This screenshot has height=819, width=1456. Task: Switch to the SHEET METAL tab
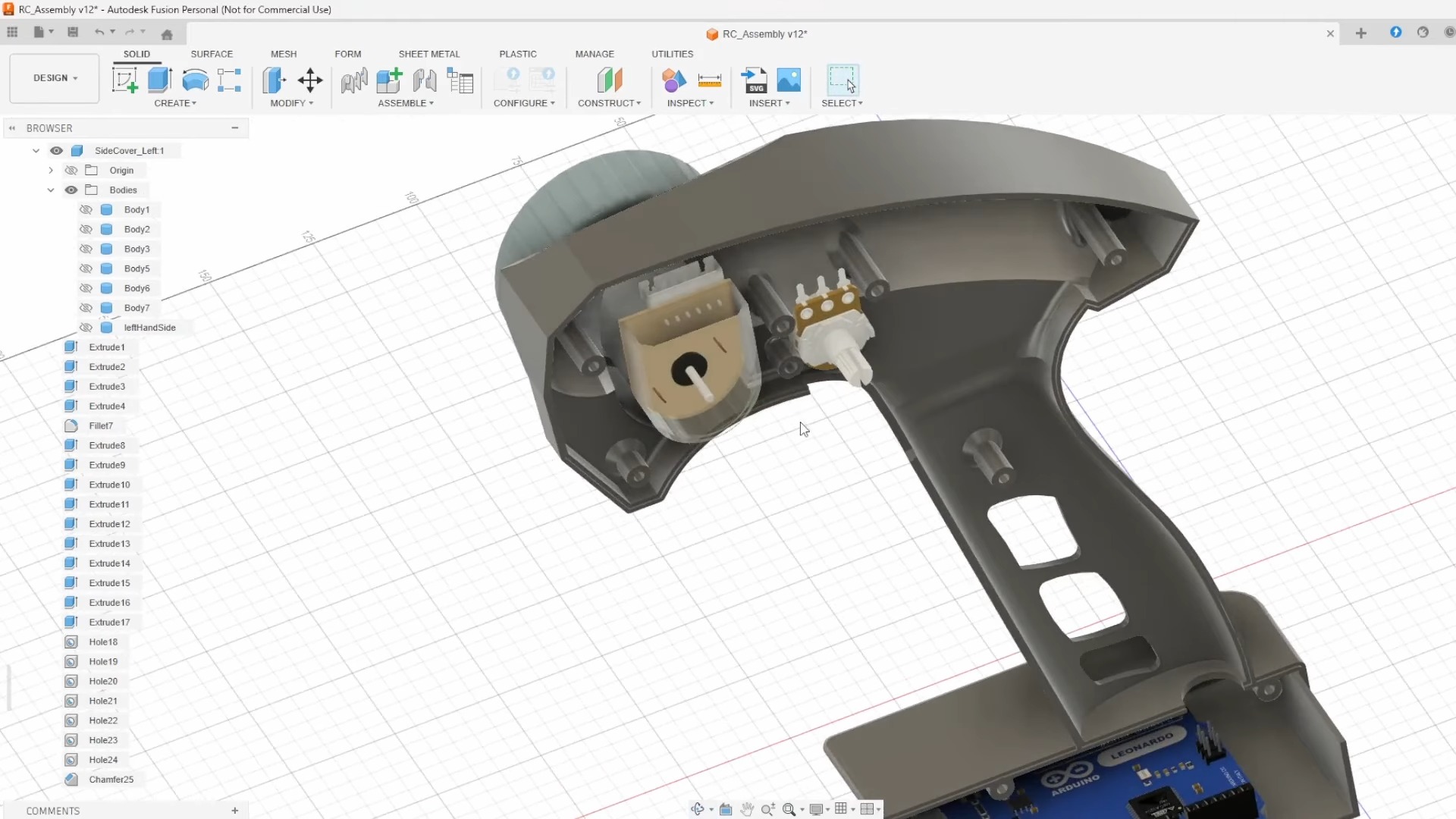point(429,54)
